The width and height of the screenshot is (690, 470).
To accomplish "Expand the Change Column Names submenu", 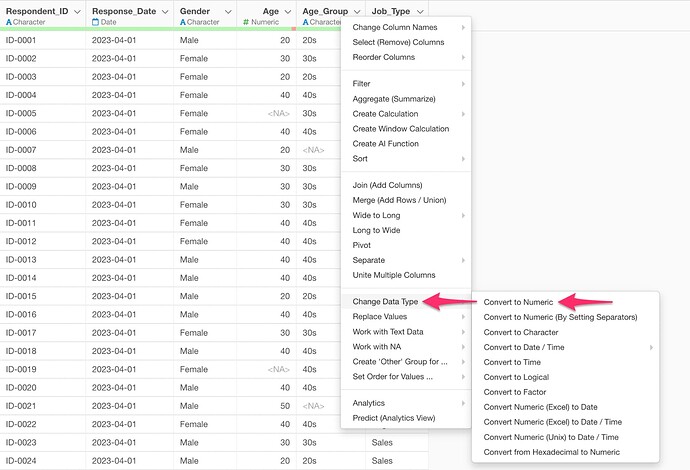I will (x=408, y=27).
